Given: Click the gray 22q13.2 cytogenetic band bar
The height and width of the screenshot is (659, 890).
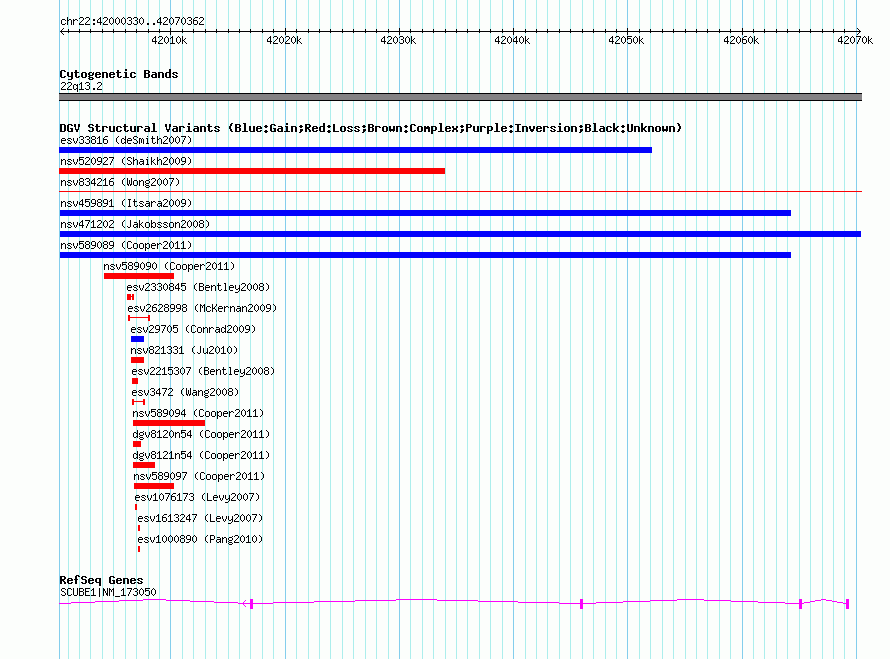Looking at the screenshot, I should pos(460,97).
